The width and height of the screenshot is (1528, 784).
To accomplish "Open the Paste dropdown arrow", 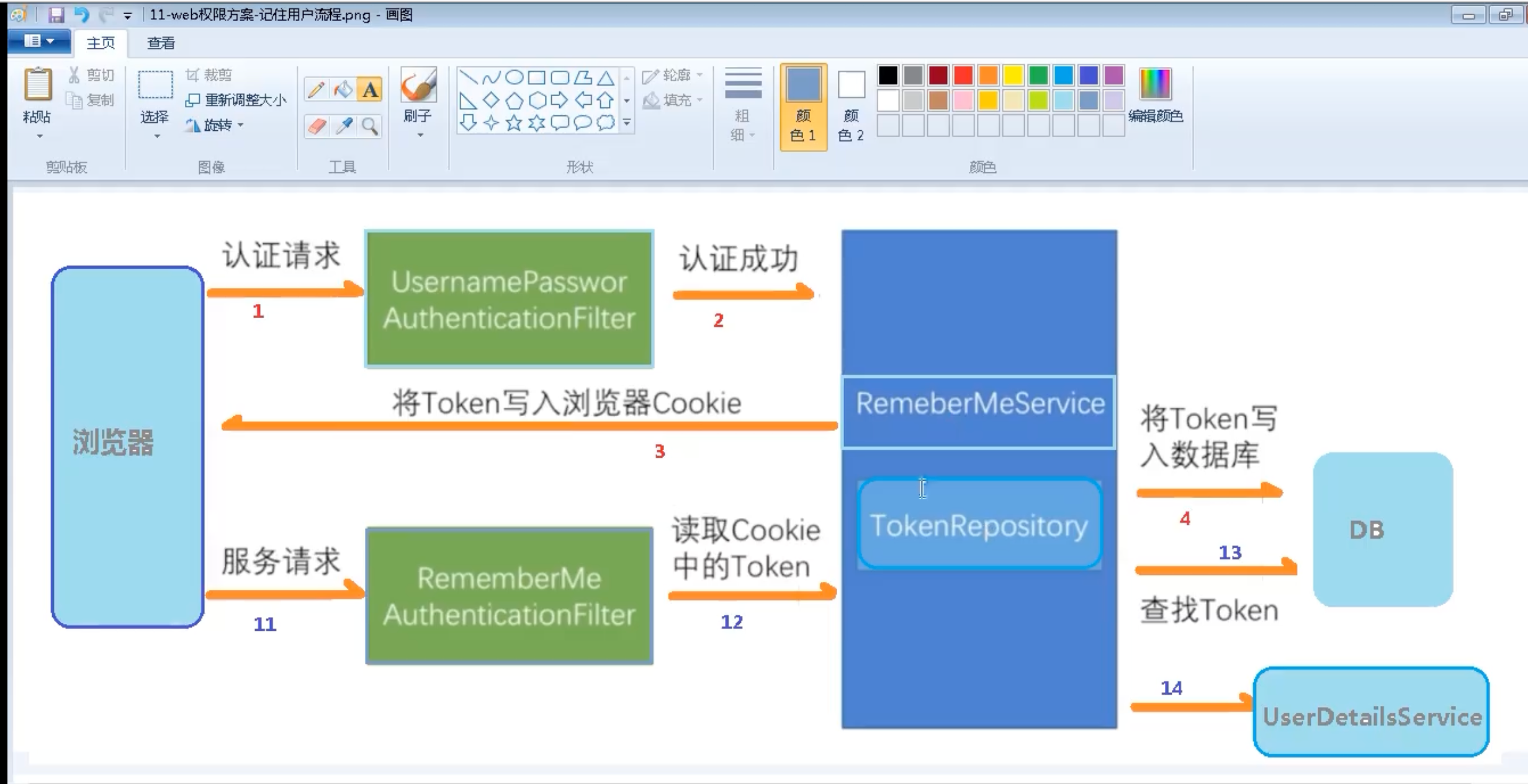I will (39, 136).
